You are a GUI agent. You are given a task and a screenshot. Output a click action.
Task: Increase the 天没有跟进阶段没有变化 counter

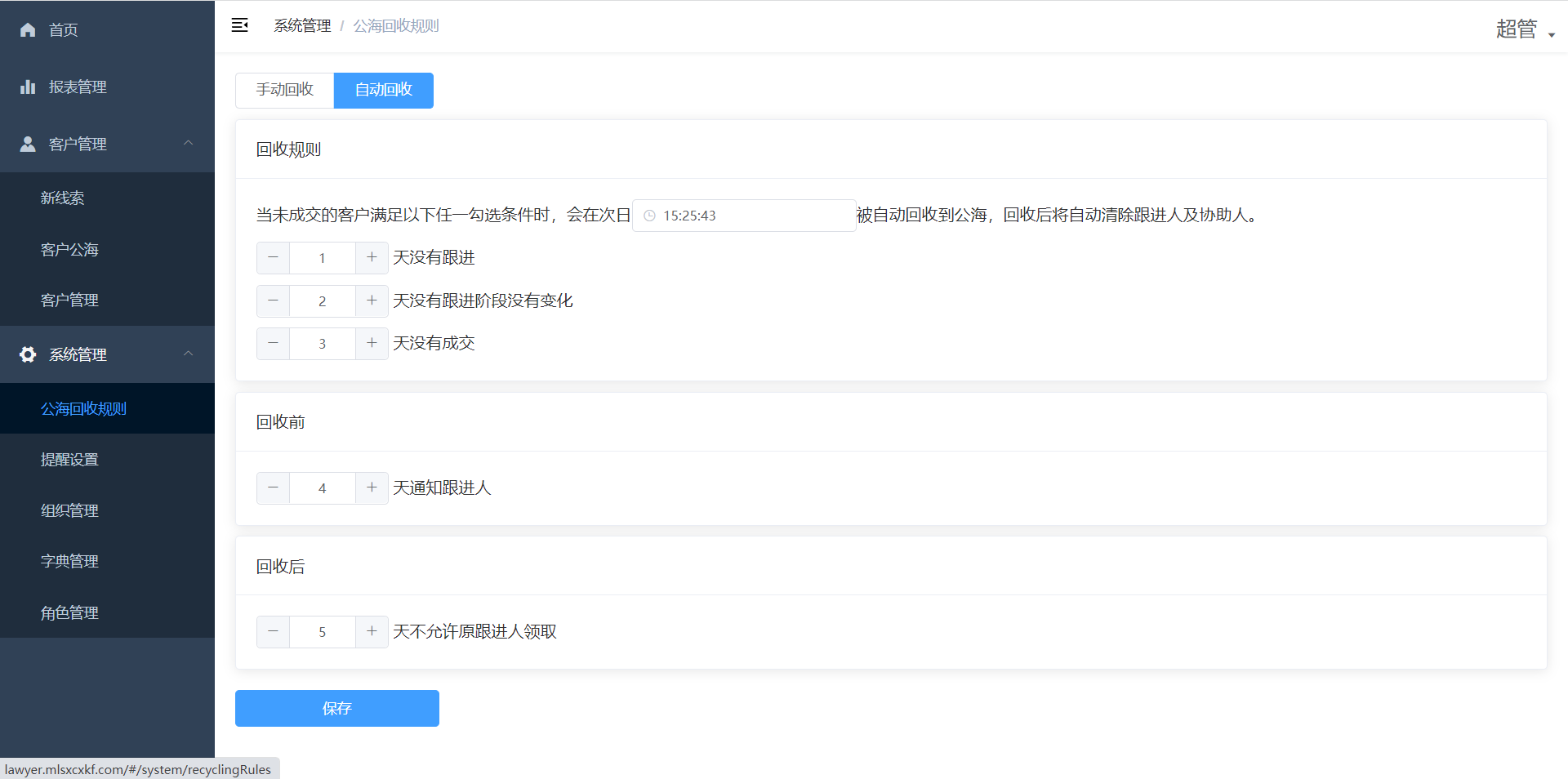372,300
